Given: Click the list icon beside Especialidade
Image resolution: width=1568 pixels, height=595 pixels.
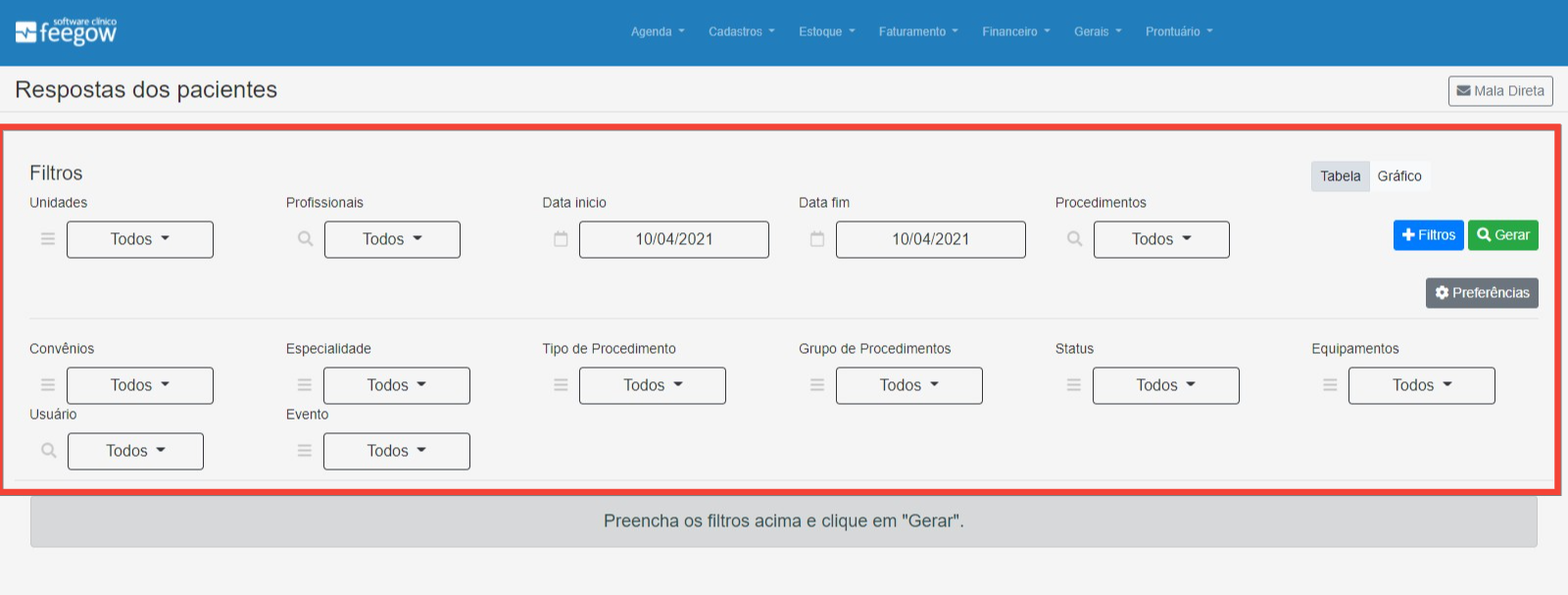Looking at the screenshot, I should click(305, 385).
